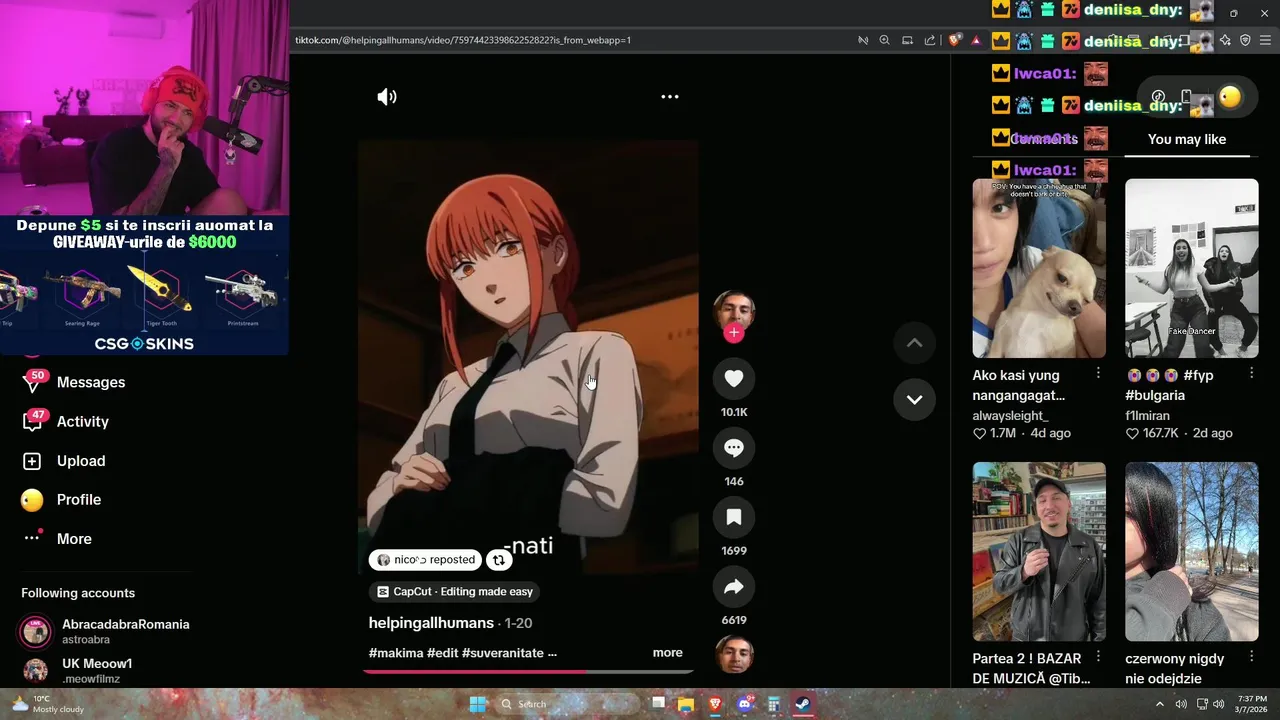This screenshot has width=1280, height=720.
Task: Open the 'nico reposted' label
Action: tap(426, 560)
